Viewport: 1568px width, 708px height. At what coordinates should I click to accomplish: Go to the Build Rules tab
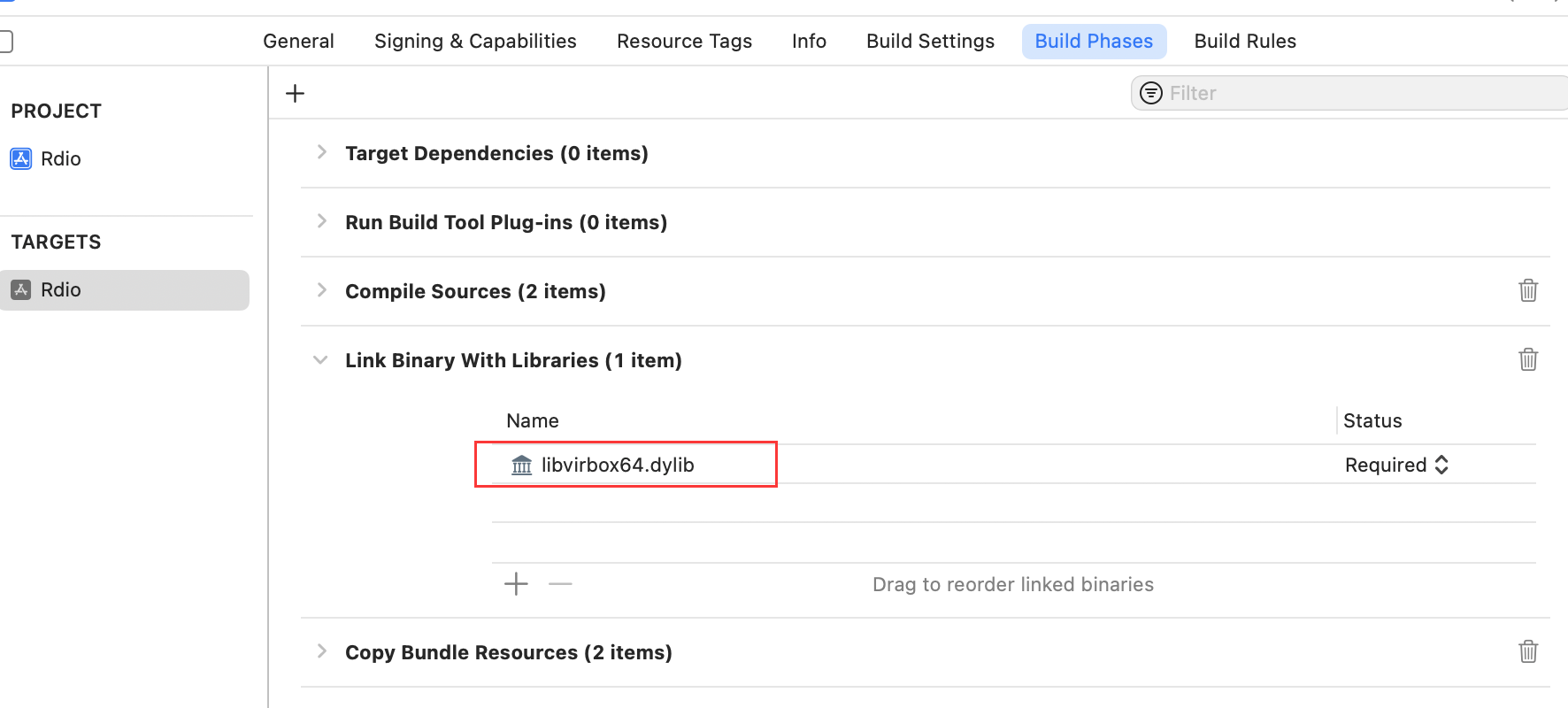pyautogui.click(x=1244, y=42)
